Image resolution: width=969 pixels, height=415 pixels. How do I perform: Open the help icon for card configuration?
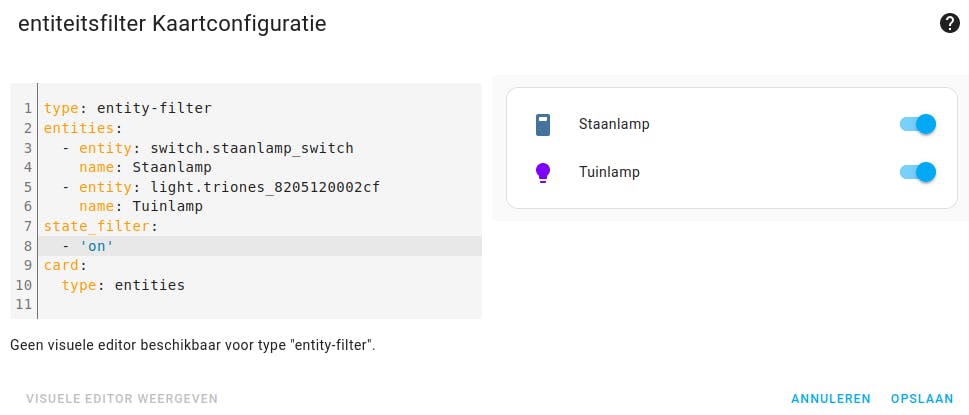[950, 24]
